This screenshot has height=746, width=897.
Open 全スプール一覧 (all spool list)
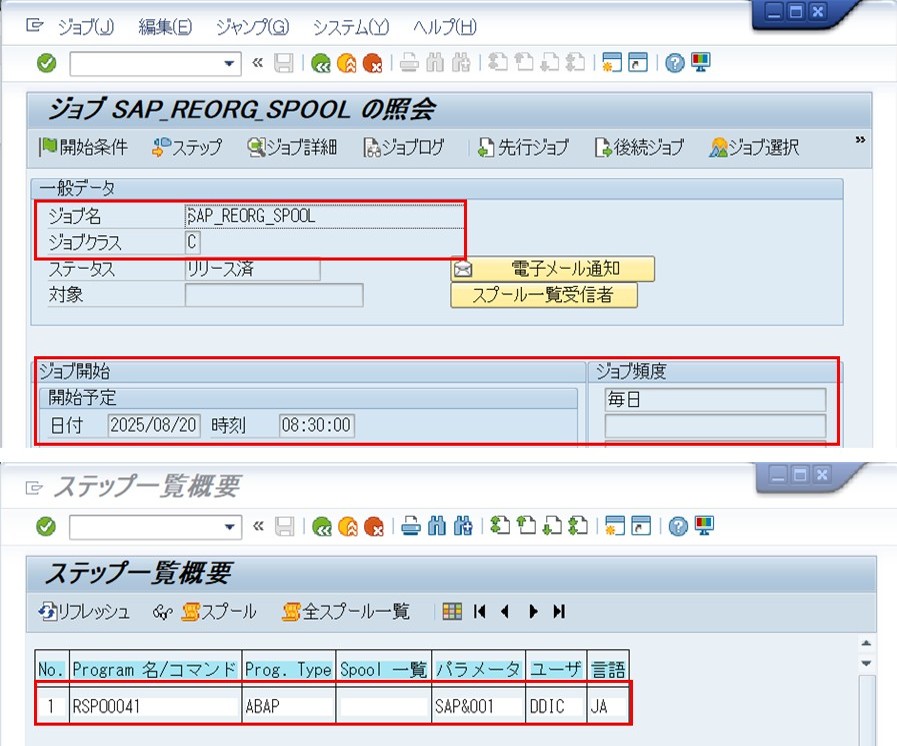[x=346, y=611]
